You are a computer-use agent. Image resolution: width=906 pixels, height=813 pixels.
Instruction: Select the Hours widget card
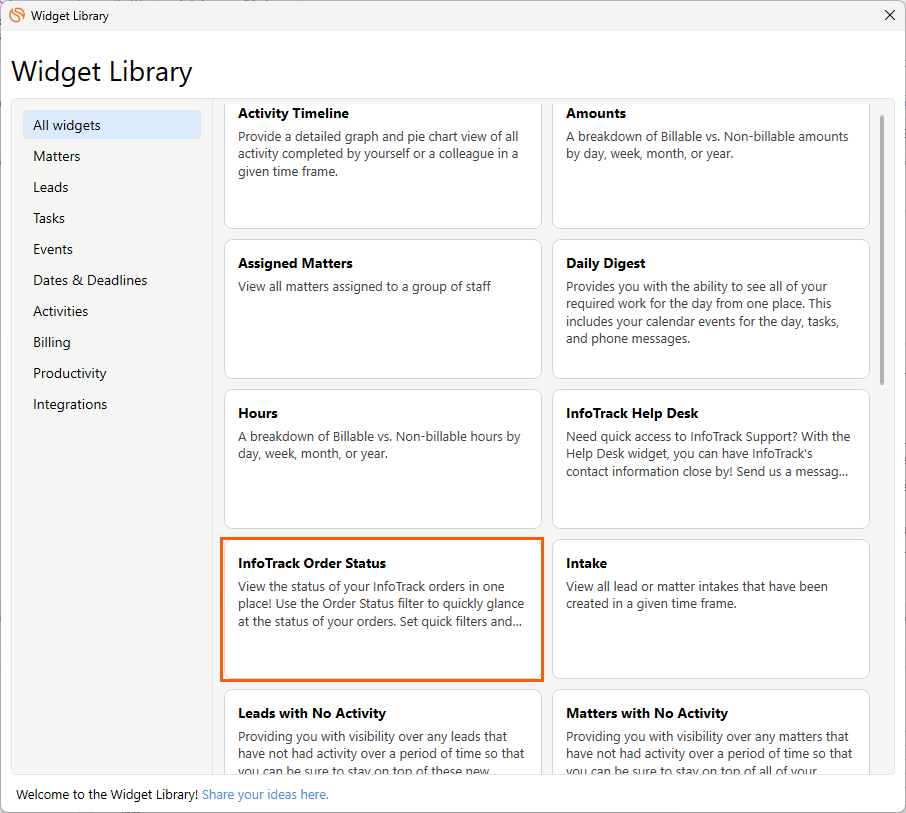(x=382, y=458)
